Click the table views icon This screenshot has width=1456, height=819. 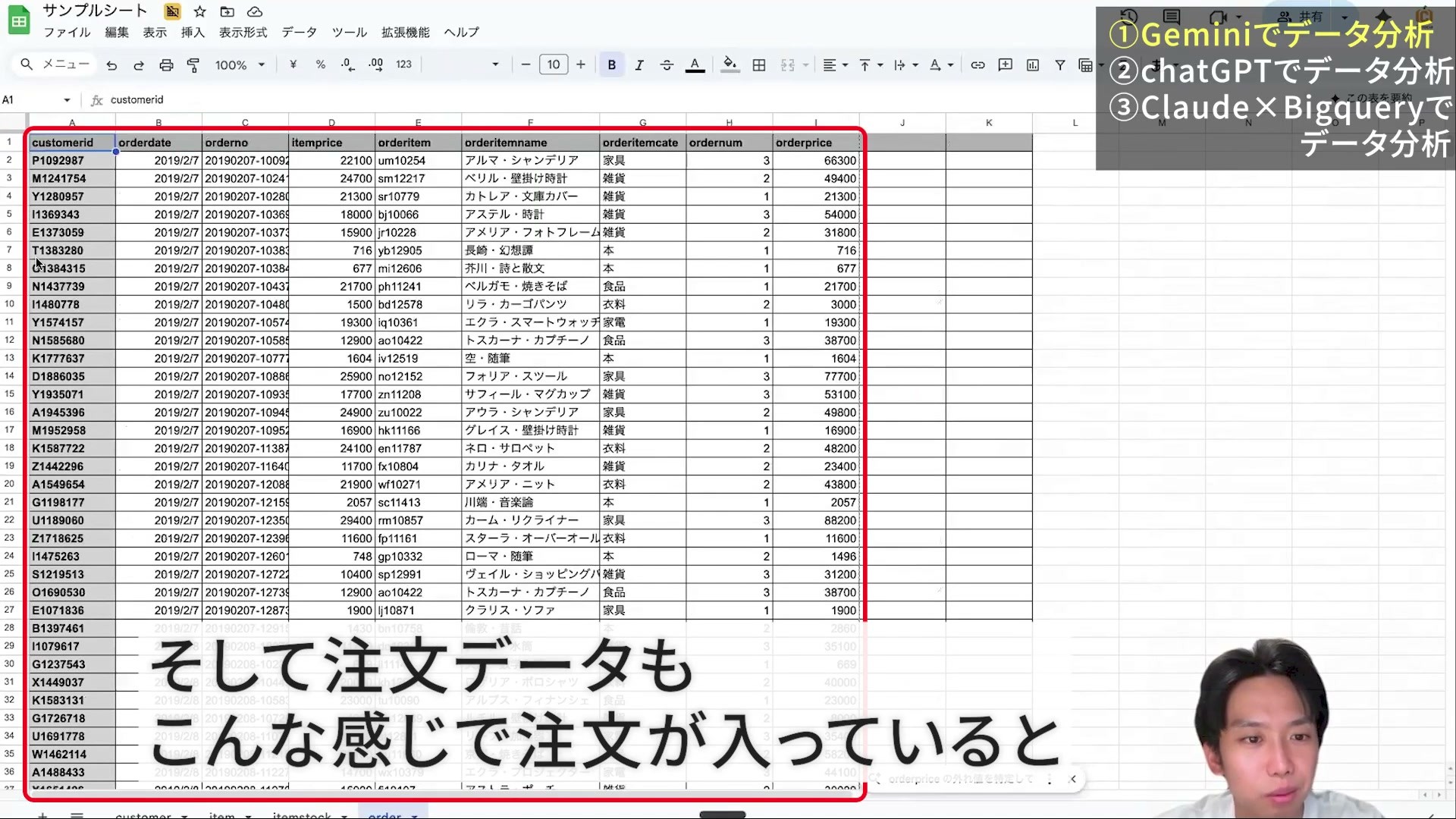click(x=1086, y=65)
